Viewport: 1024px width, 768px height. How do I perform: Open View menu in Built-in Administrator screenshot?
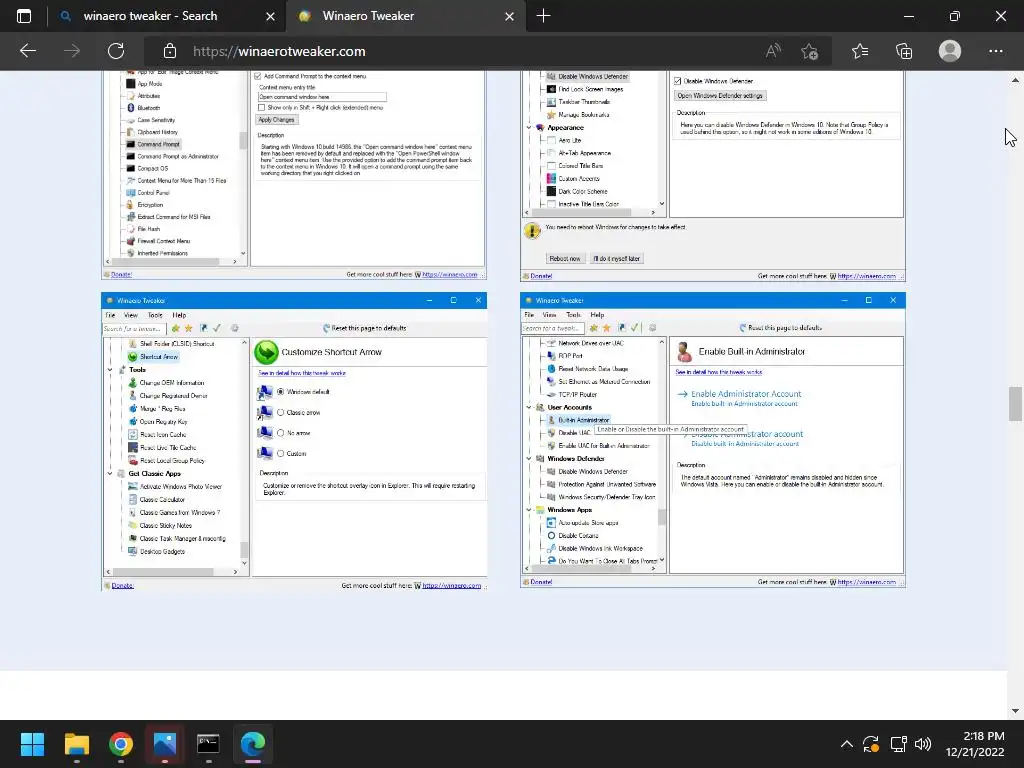coord(549,315)
